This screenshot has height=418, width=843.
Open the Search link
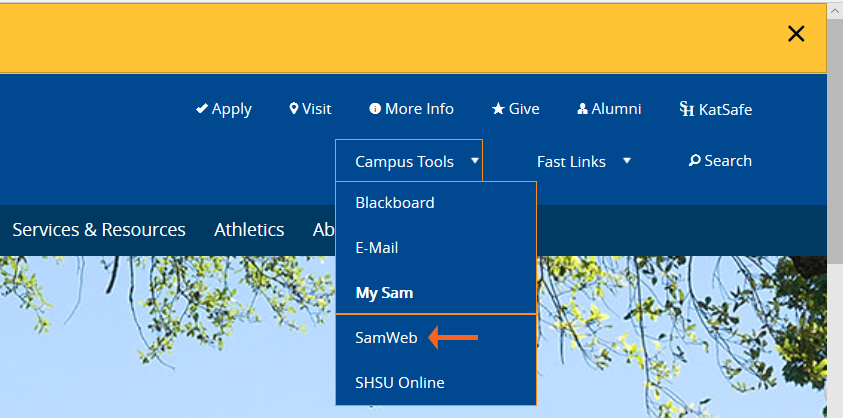click(720, 161)
